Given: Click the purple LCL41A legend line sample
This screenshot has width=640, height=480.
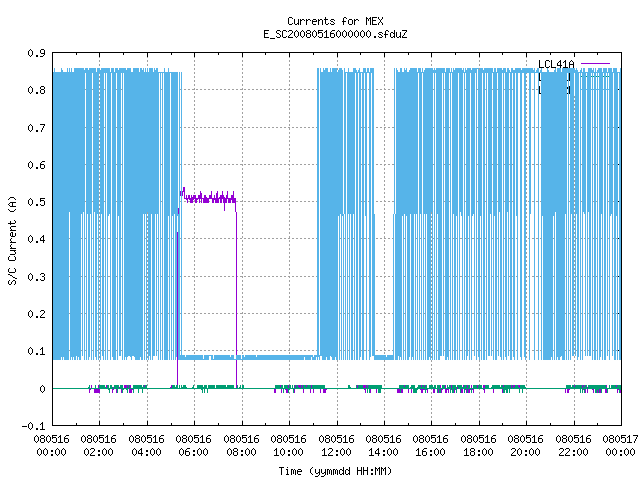Looking at the screenshot, I should 595,64.
